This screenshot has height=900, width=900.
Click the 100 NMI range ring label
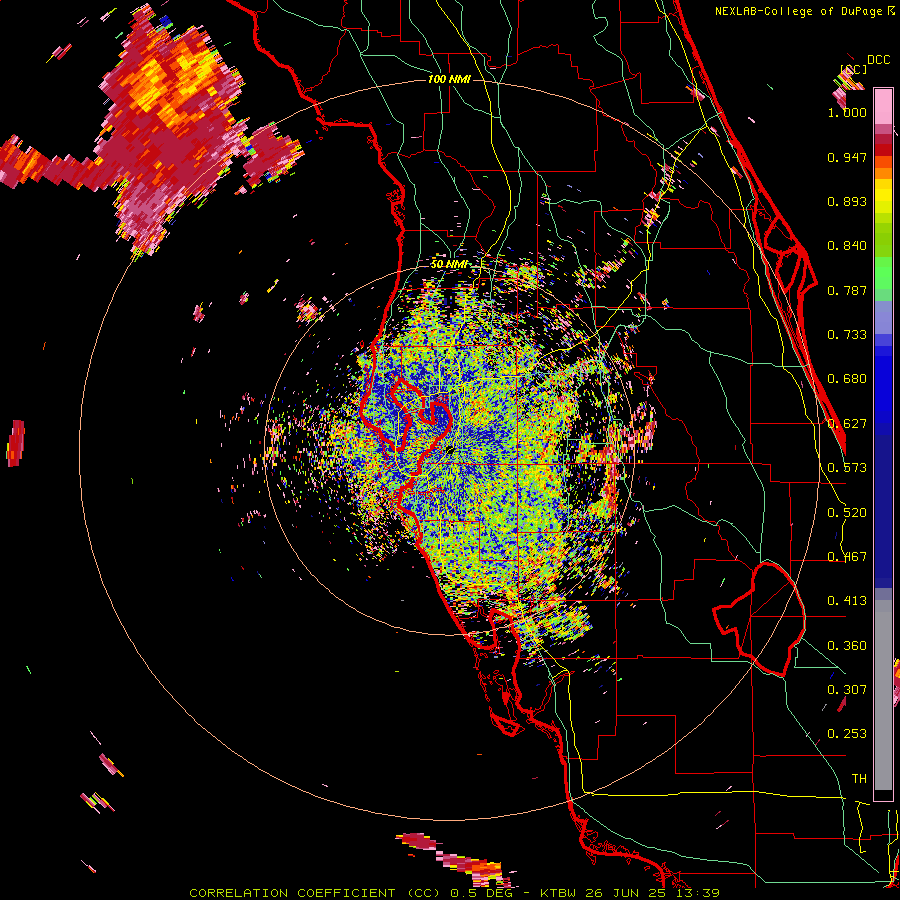coord(449,79)
